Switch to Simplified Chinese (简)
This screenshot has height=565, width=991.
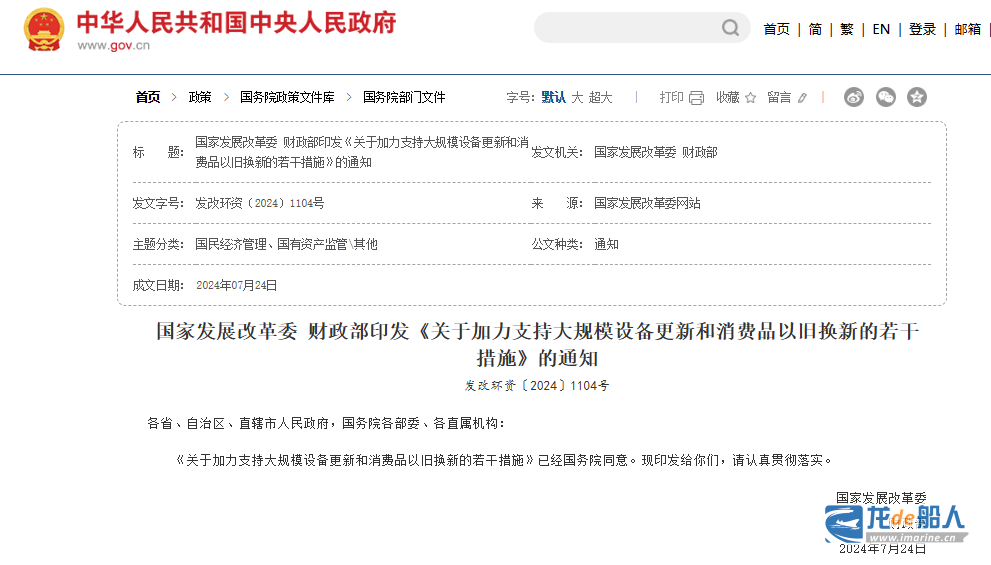pos(815,29)
